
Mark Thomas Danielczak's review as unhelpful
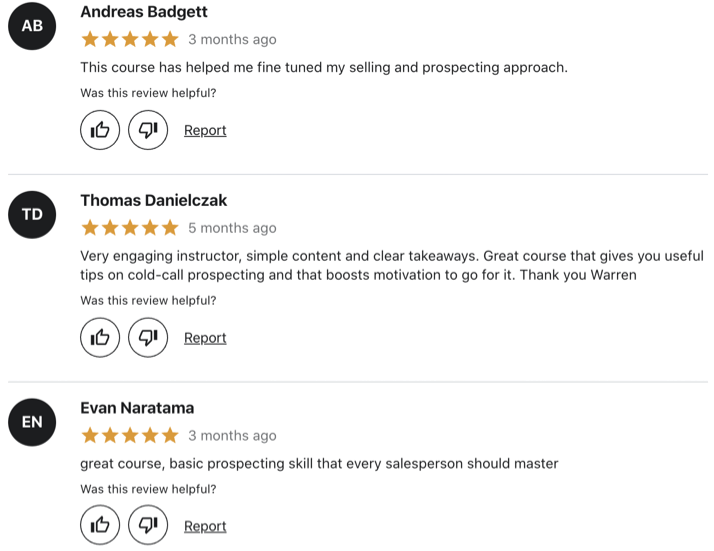tap(148, 337)
